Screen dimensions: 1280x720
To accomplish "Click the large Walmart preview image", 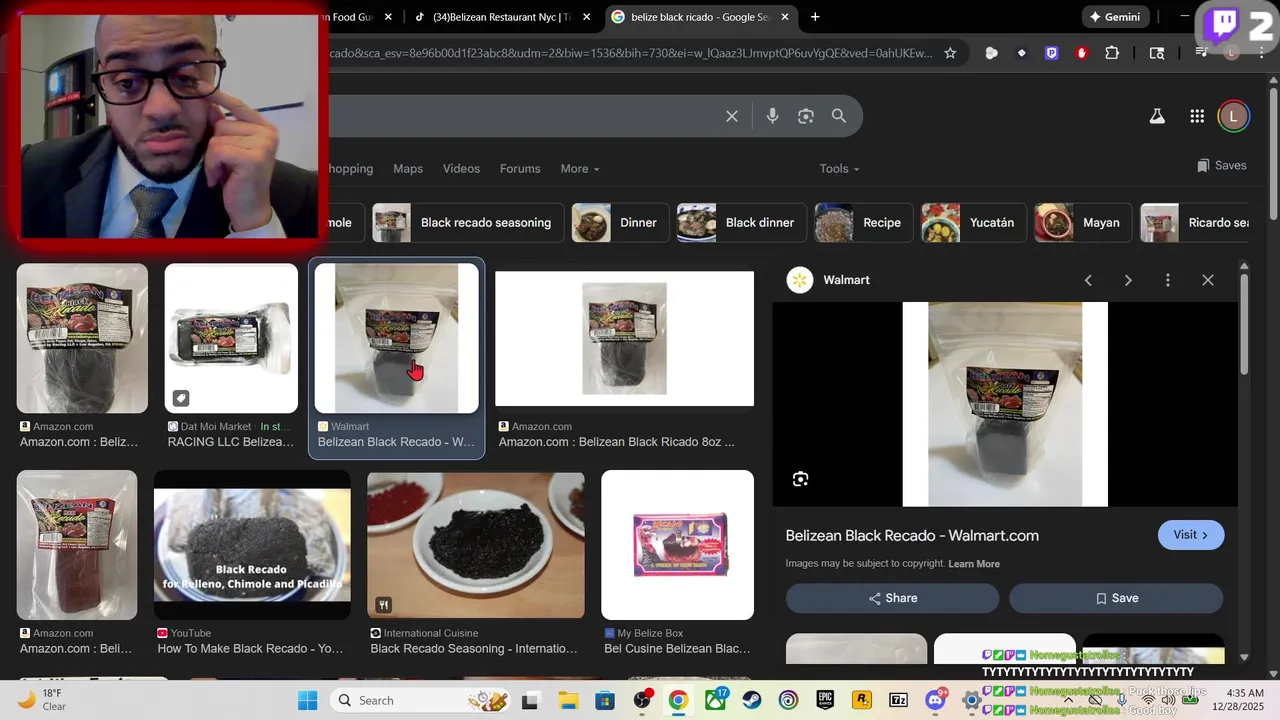I will 1005,404.
